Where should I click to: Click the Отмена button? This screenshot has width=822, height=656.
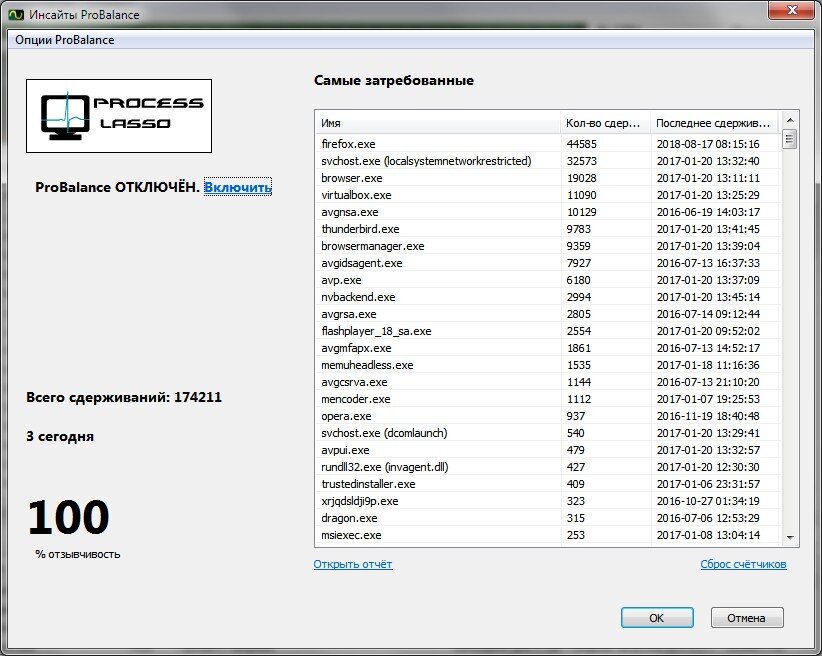(x=747, y=618)
